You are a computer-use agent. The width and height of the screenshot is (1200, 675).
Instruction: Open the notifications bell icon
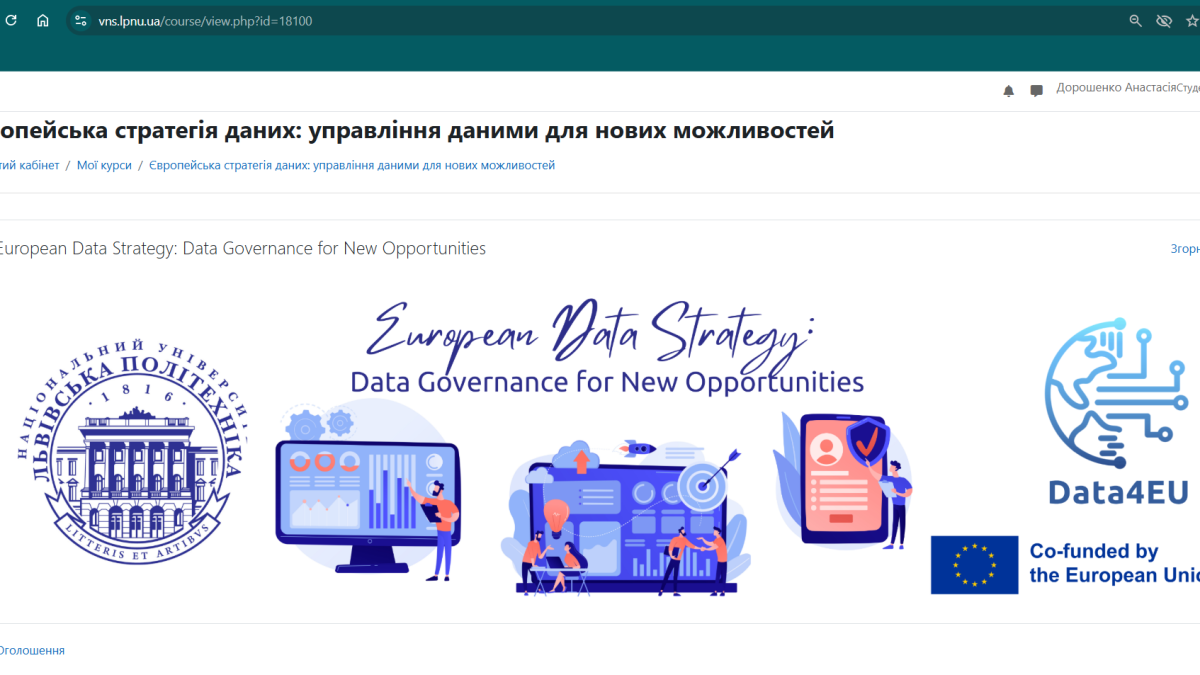(1008, 91)
